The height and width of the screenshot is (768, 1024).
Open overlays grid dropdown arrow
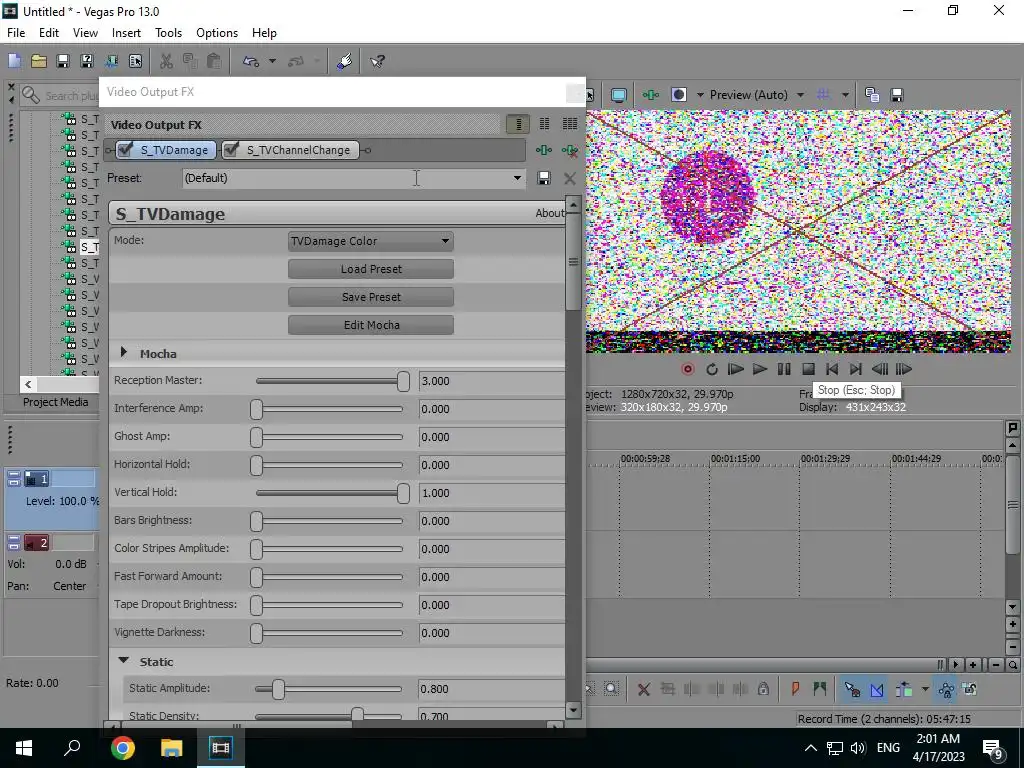(x=845, y=95)
